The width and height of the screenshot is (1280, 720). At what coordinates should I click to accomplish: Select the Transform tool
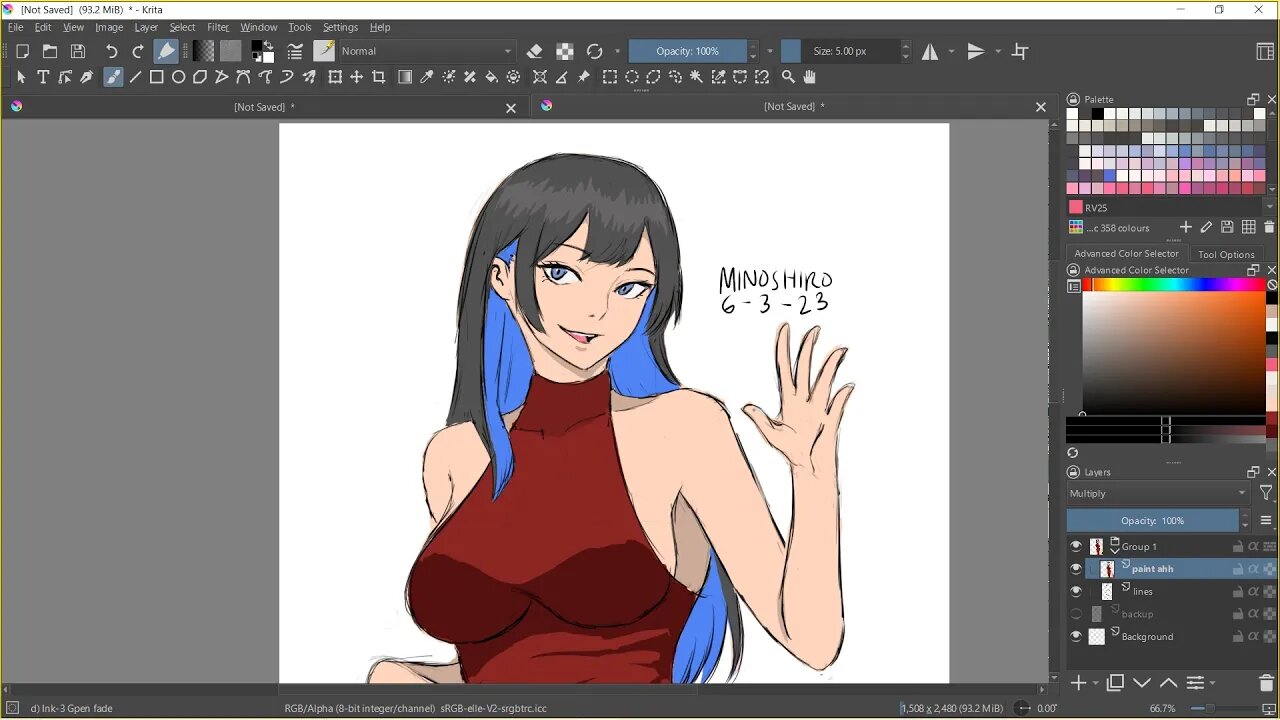[335, 77]
